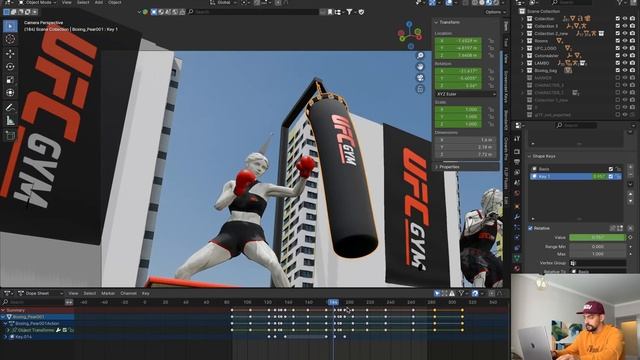Adjust the shape key Value slider
This screenshot has width=640, height=360.
[x=598, y=237]
